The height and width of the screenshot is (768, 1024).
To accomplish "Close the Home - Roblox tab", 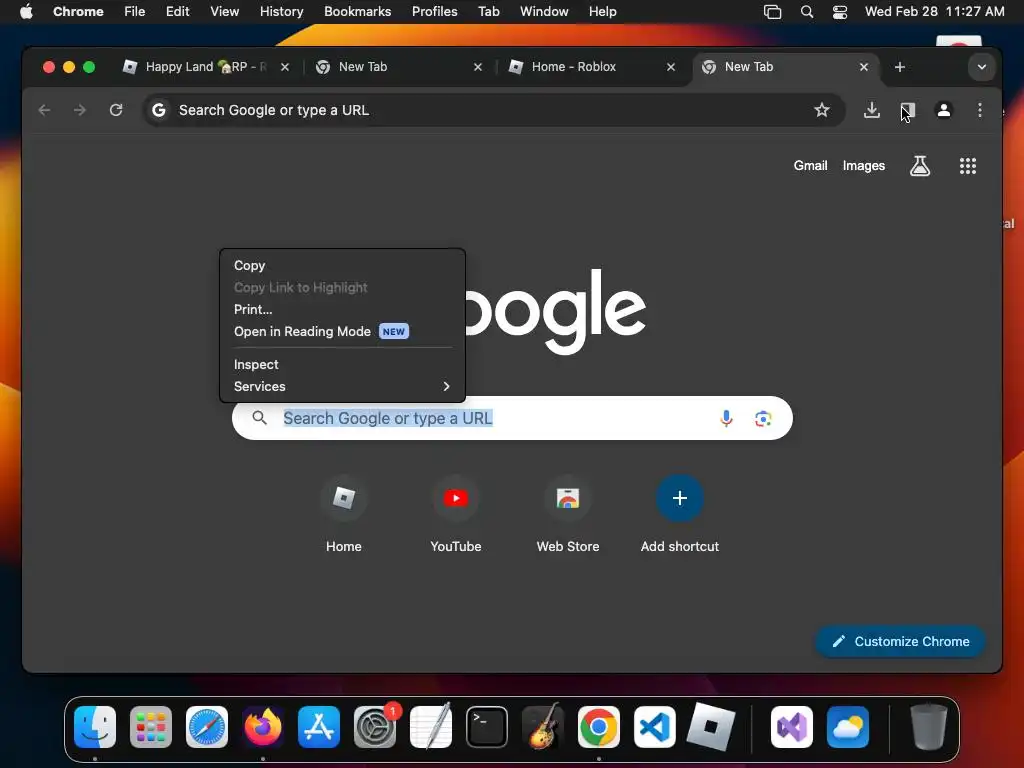I will tap(671, 67).
